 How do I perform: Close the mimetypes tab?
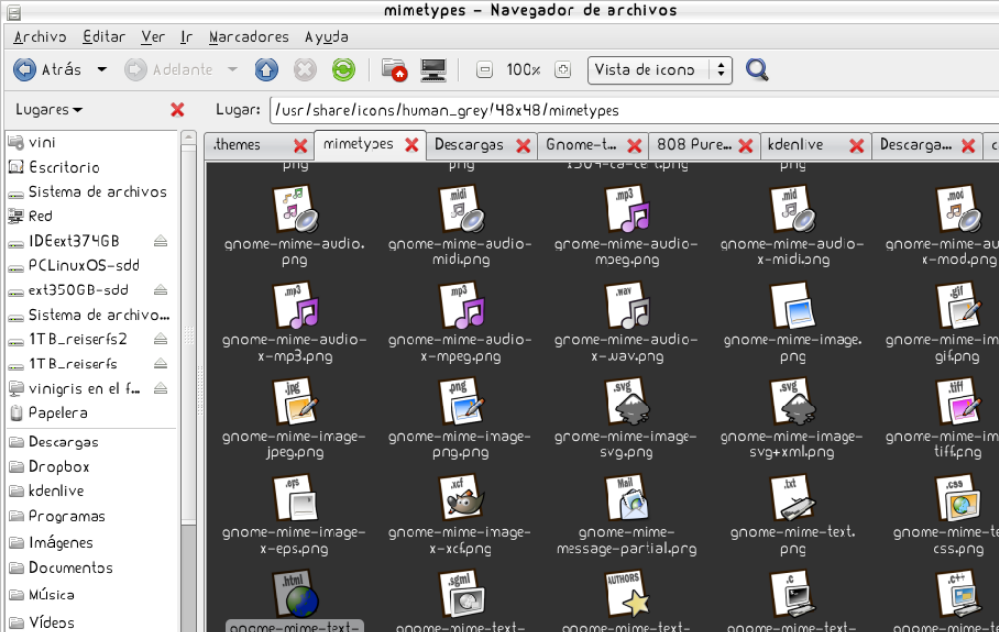412,145
